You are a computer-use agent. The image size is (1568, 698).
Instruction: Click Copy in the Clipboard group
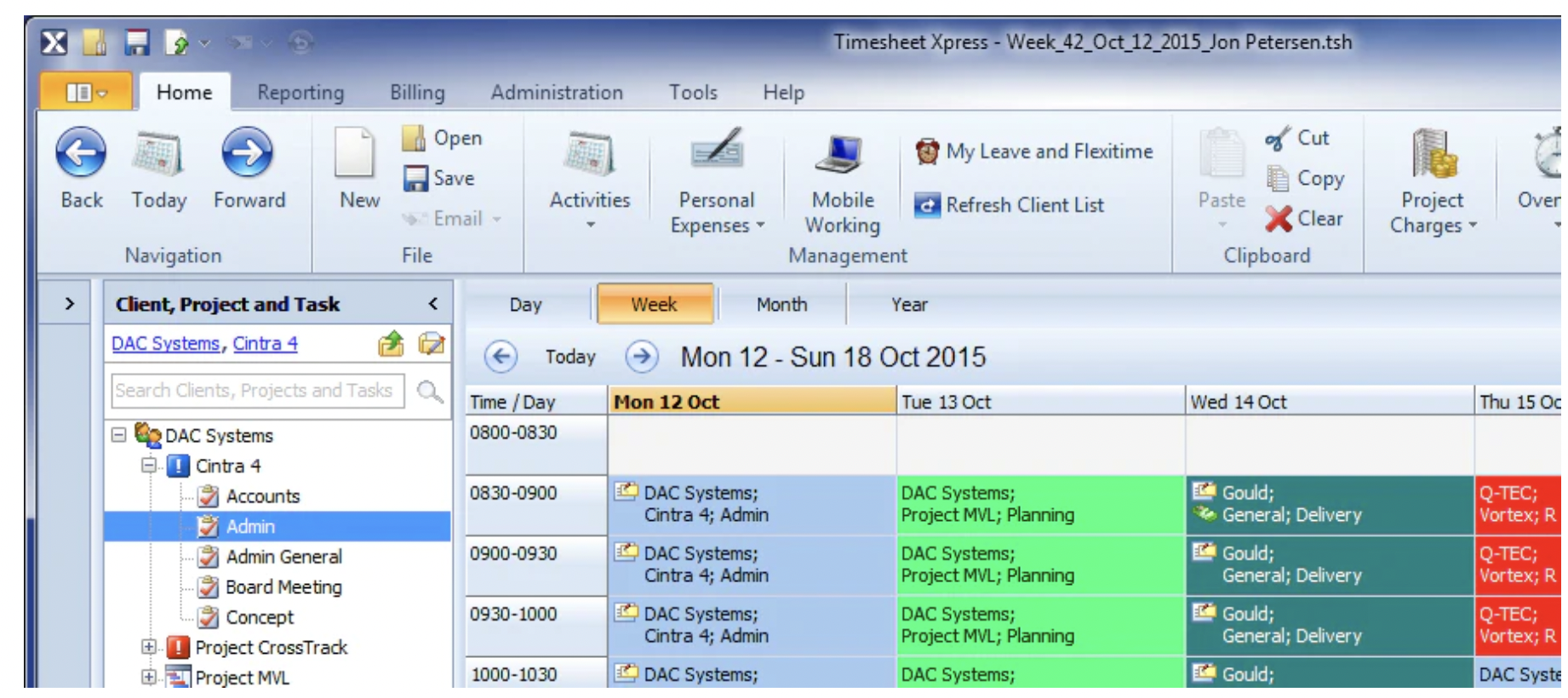tap(1306, 178)
